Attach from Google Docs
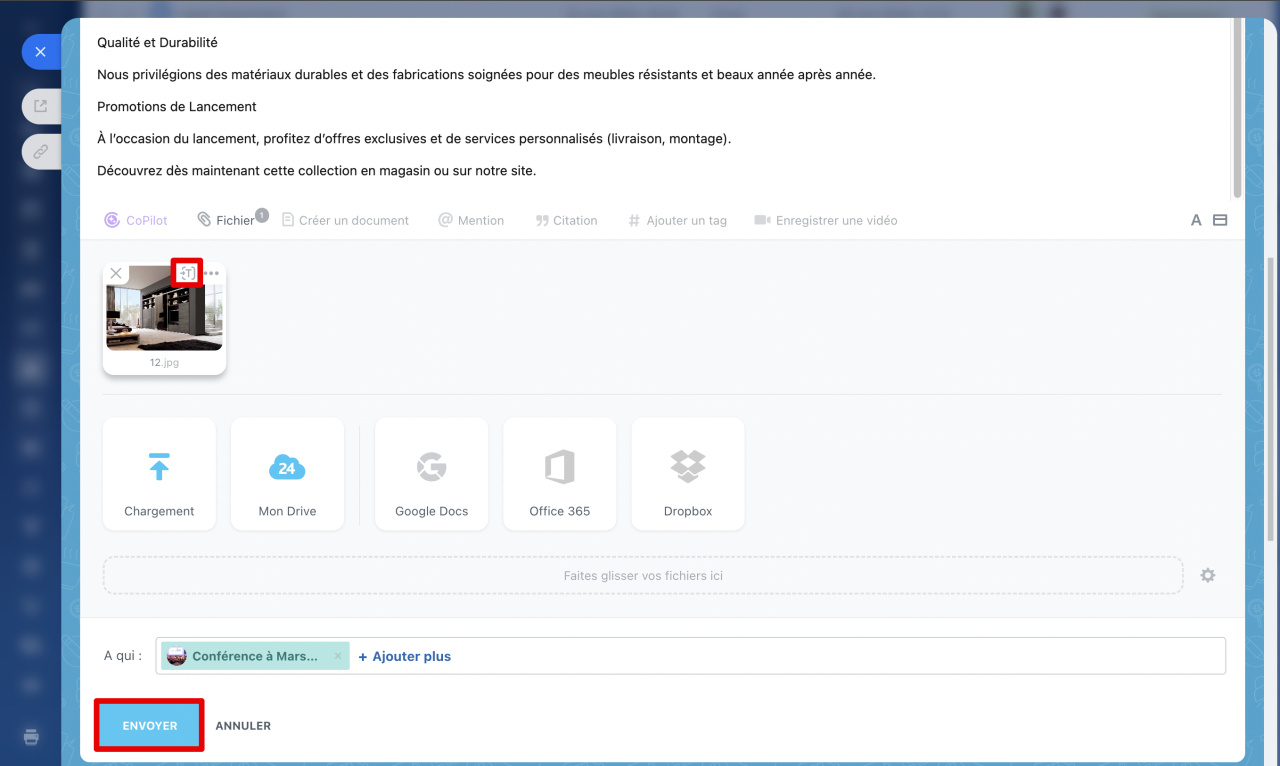The width and height of the screenshot is (1280, 766). [x=431, y=474]
